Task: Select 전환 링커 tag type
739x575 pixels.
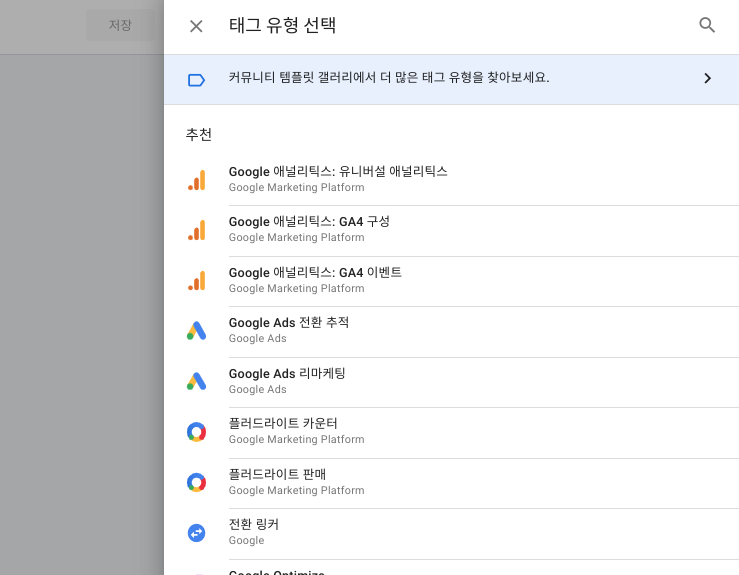Action: point(484,534)
